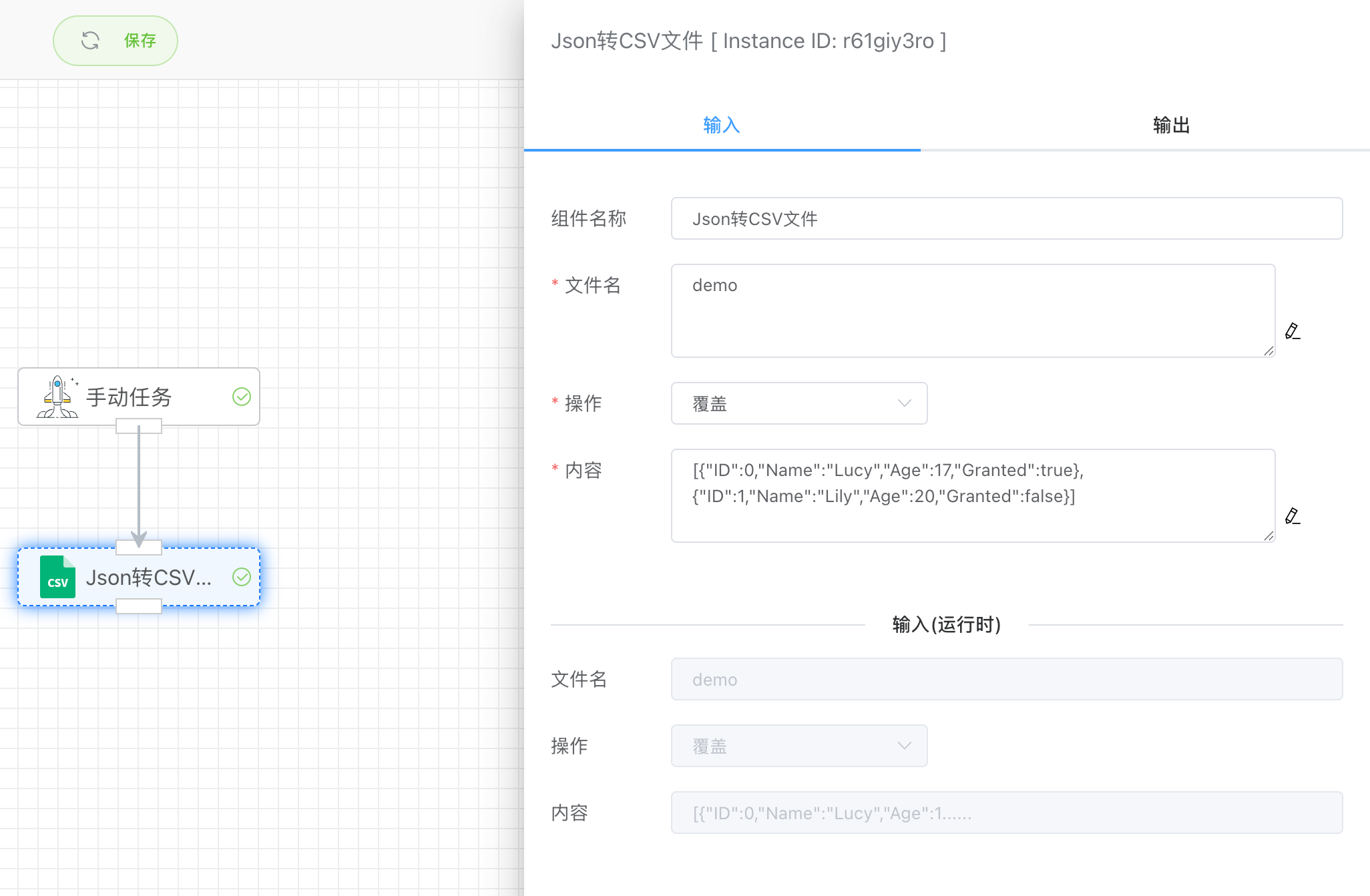Screen dimensions: 1370x896
Task: Click the green checkmark on the 手动任务 node
Action: [242, 396]
